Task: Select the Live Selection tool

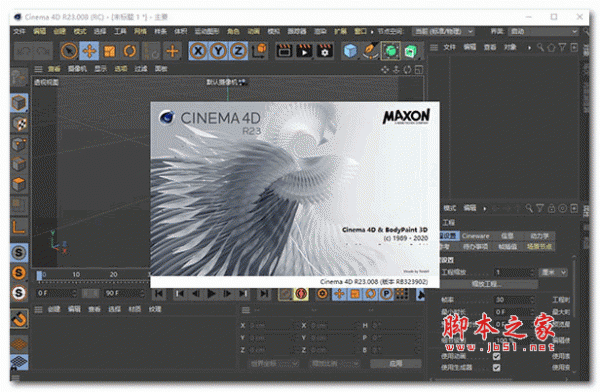Action: (69, 51)
